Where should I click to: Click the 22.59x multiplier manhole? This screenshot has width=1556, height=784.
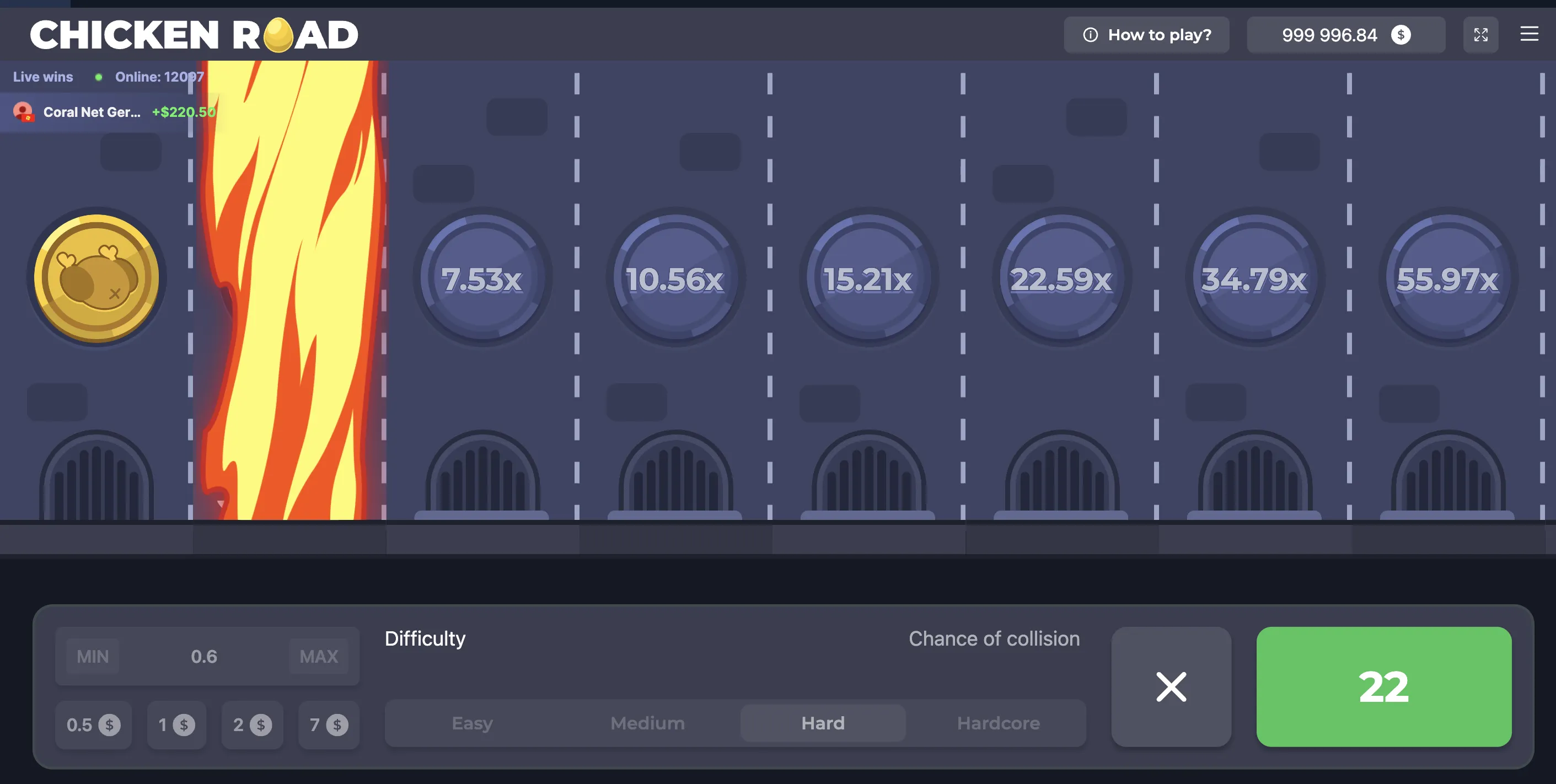click(1061, 278)
